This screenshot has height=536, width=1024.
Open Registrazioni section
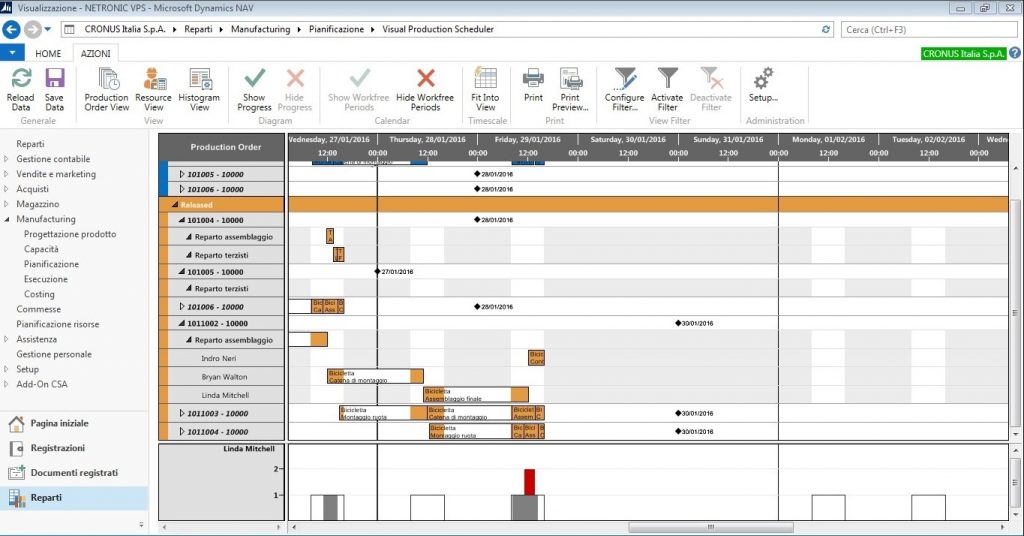pos(57,449)
